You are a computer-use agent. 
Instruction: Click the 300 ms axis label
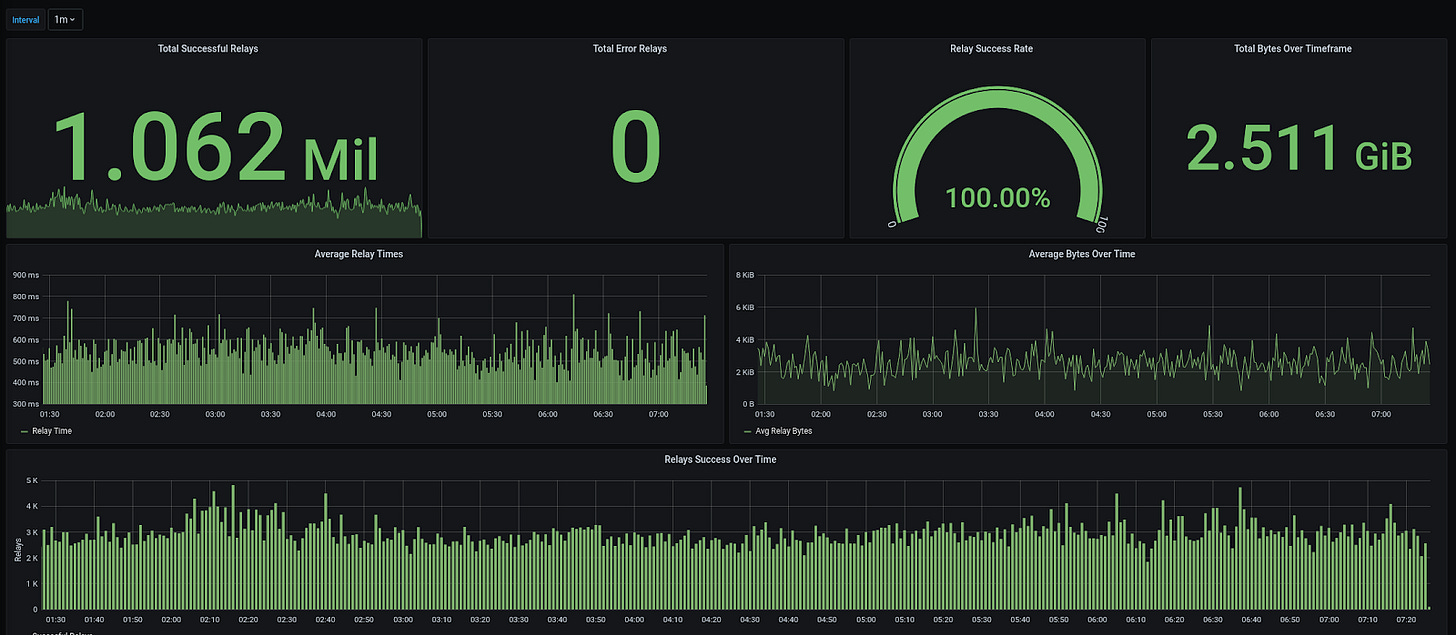[x=26, y=404]
